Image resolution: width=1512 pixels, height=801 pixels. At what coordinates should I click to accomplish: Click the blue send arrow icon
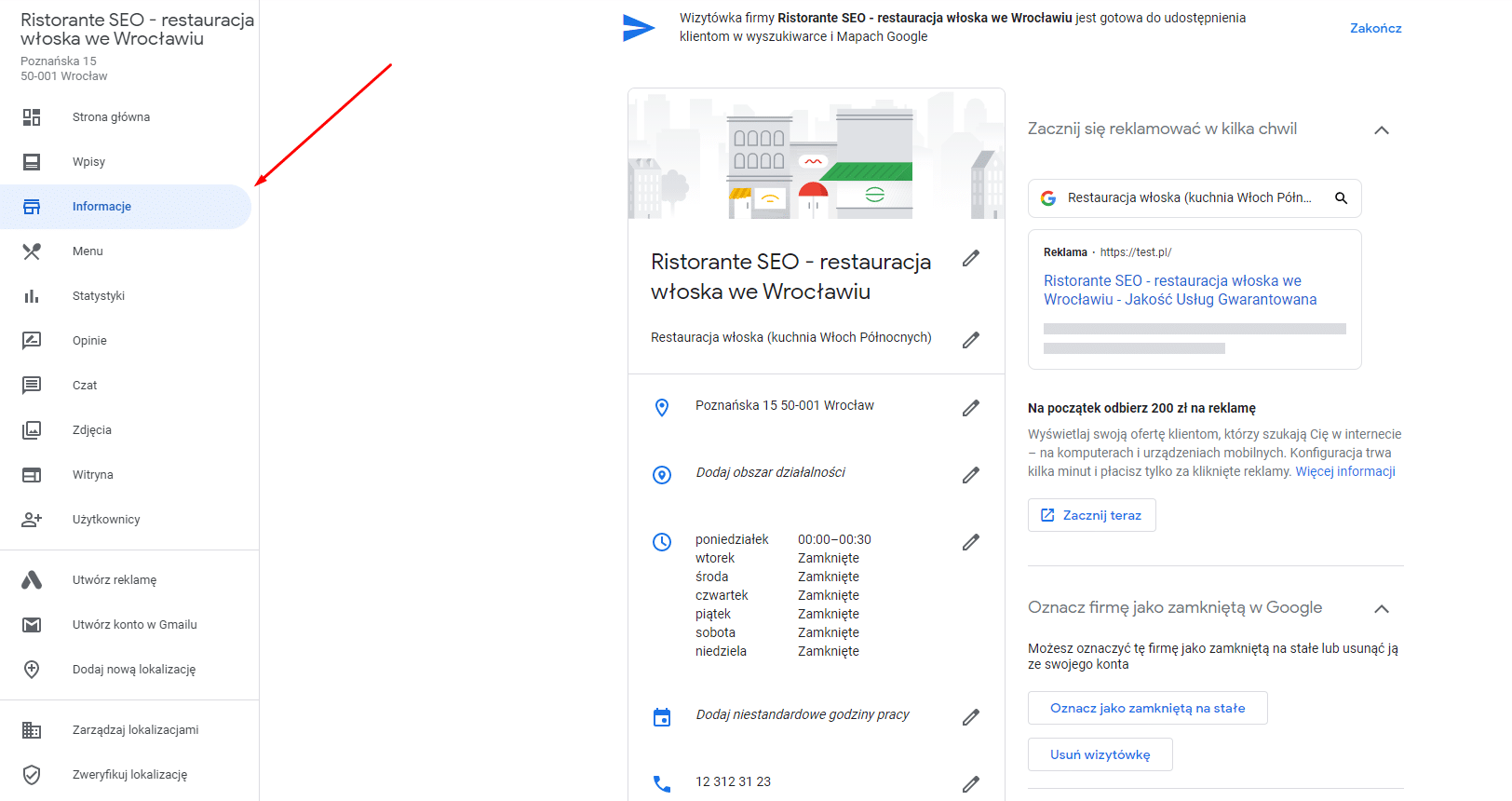(639, 28)
